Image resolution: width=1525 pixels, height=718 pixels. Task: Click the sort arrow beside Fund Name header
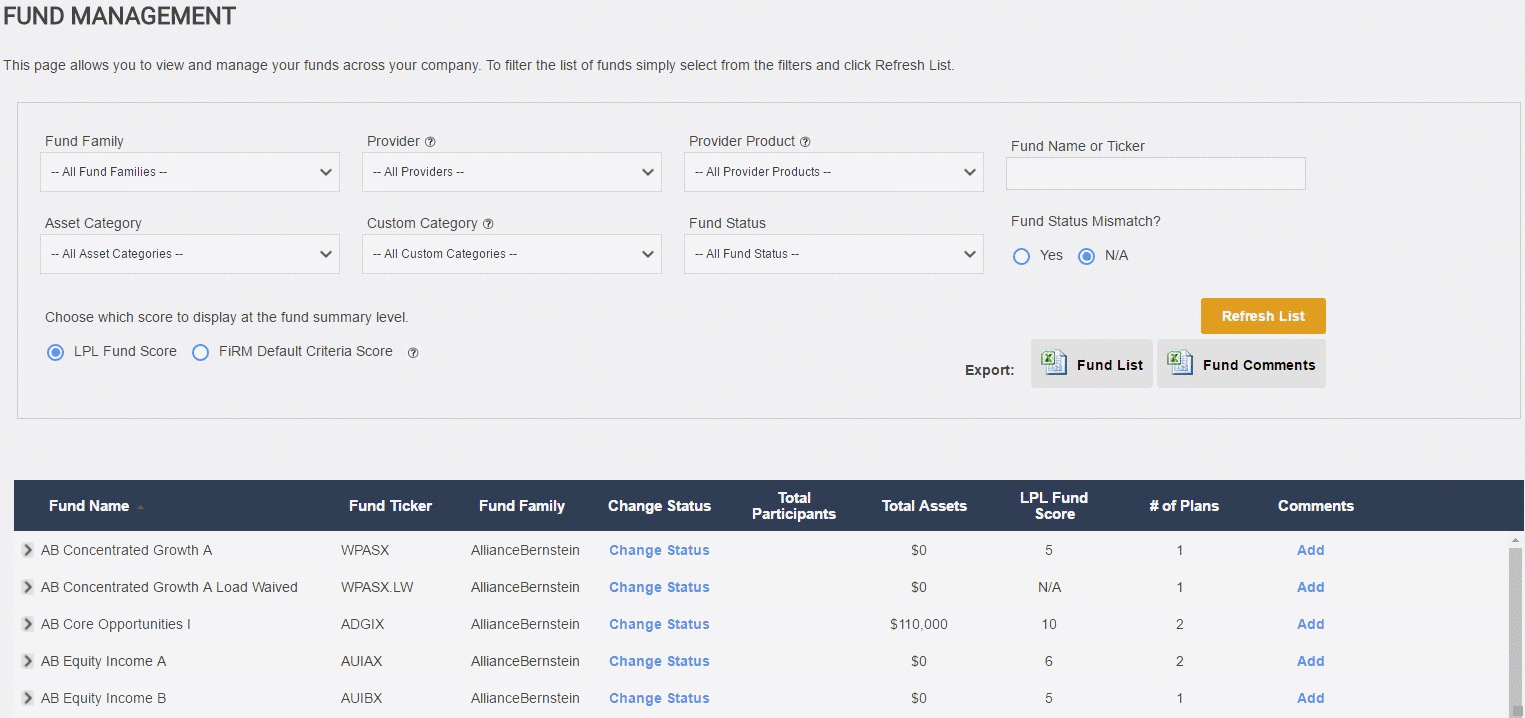click(141, 507)
